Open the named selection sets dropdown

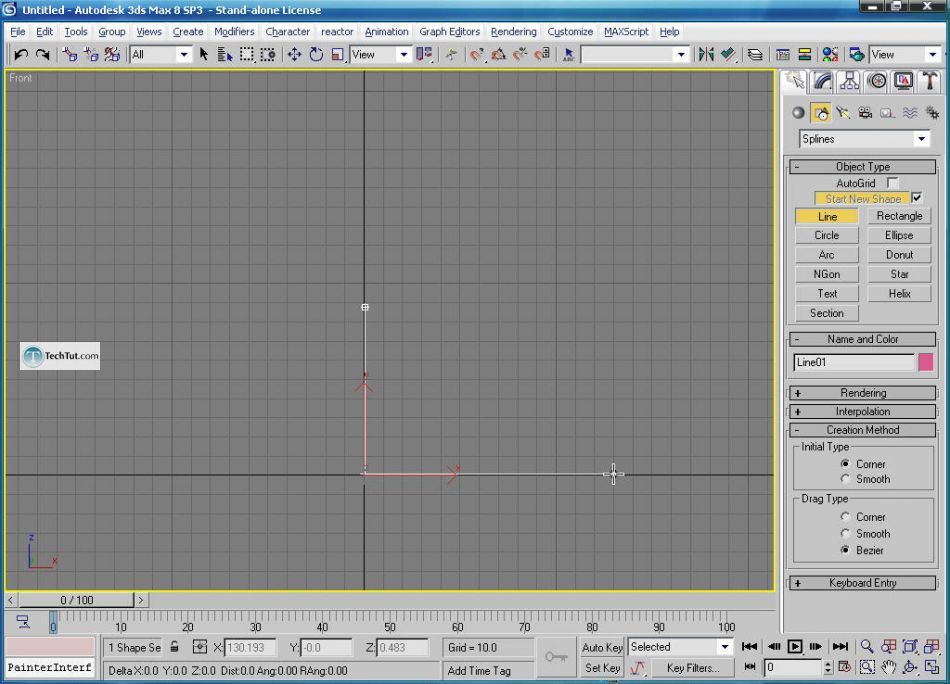634,55
